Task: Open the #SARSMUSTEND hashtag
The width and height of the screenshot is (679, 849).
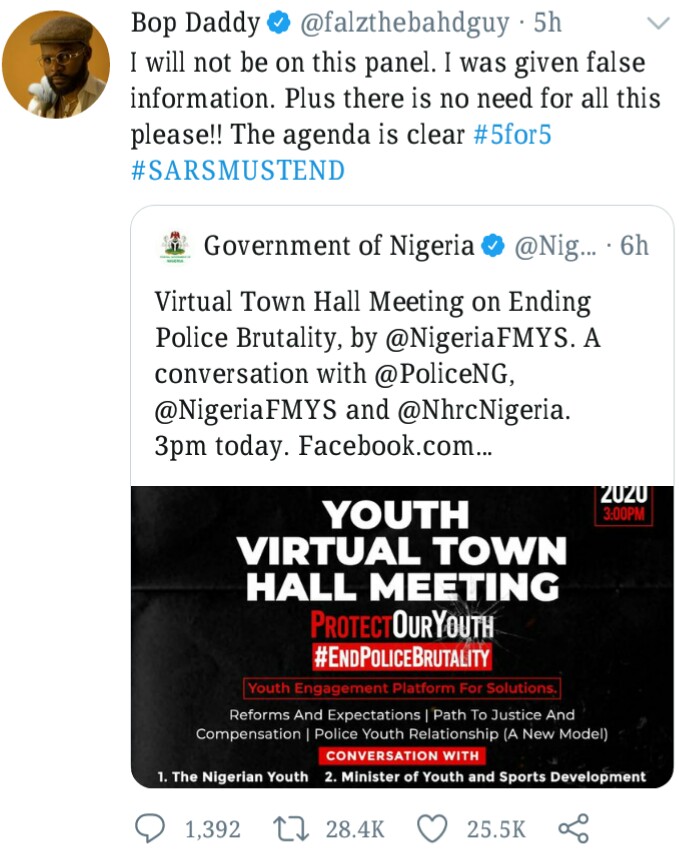Action: (238, 170)
